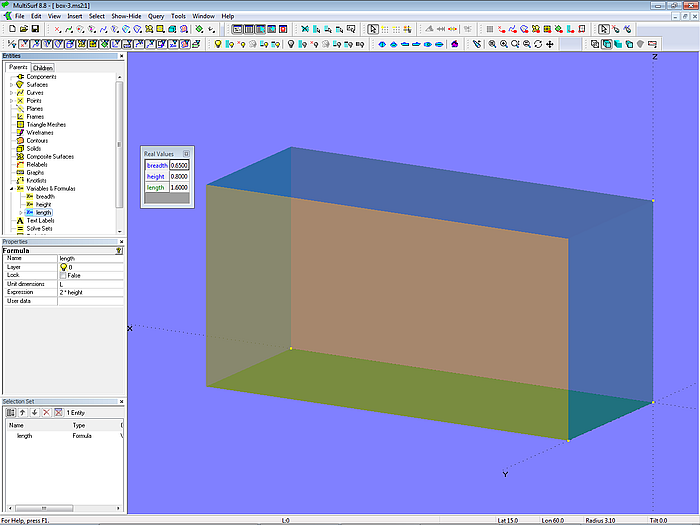Click the first magnifier zoom icon
Image resolution: width=700 pixels, height=525 pixels.
(x=491, y=44)
